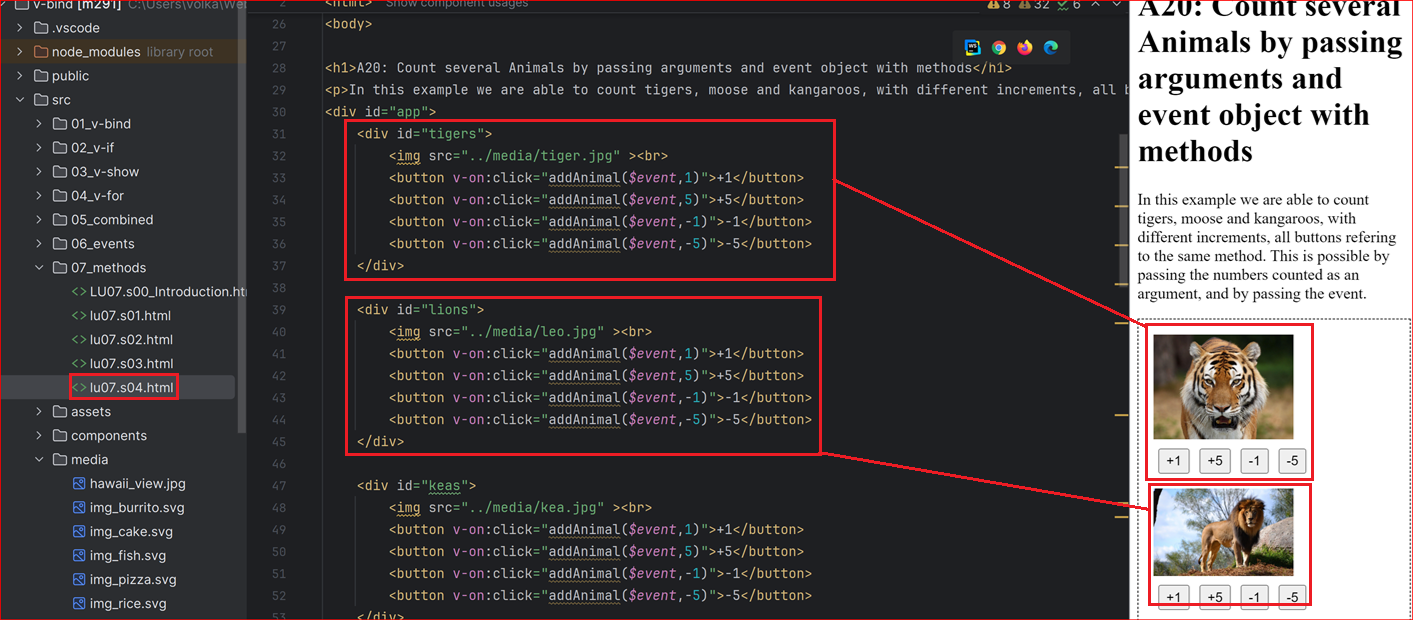Click the tiger +5 button in preview
This screenshot has height=624, width=1415.
coord(1215,461)
